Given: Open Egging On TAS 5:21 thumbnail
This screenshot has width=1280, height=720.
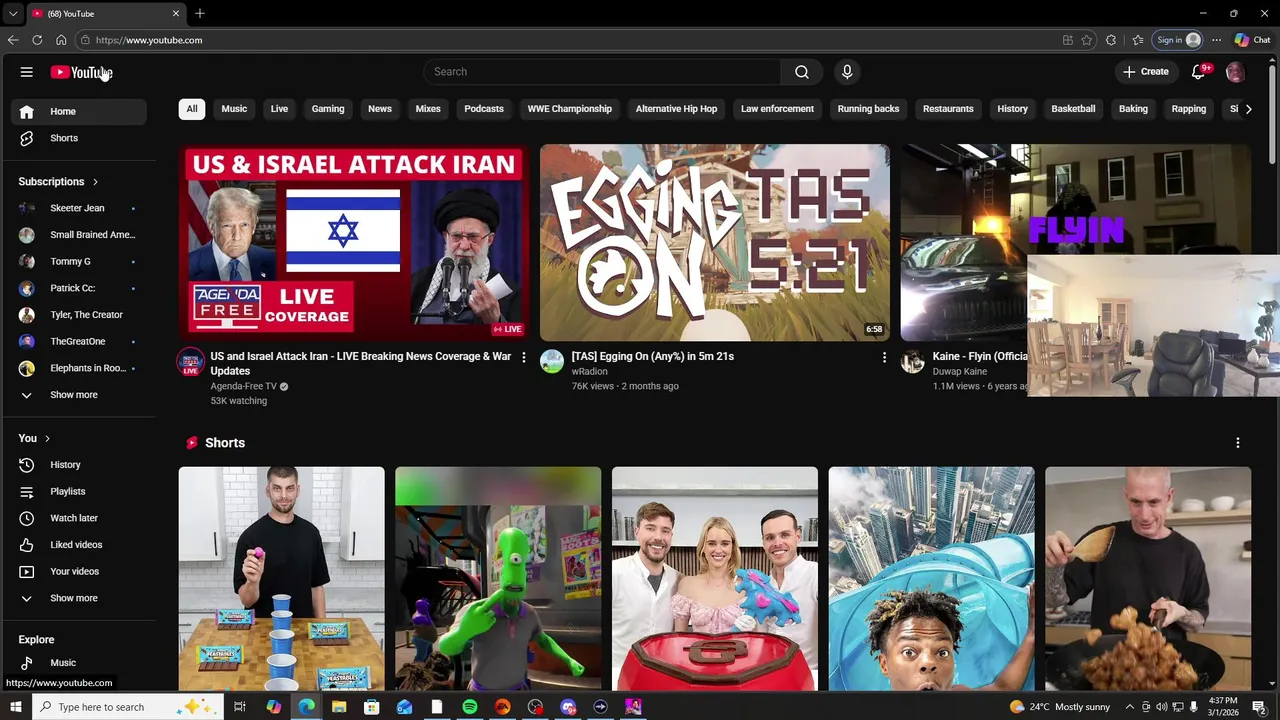Looking at the screenshot, I should (715, 243).
